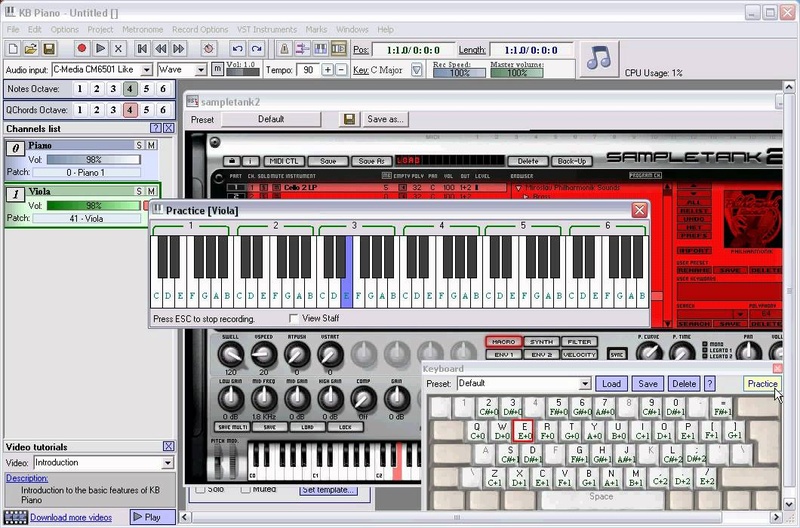800x528 pixels.
Task: Fast forward using the double-right arrow icon
Action: [x=179, y=49]
